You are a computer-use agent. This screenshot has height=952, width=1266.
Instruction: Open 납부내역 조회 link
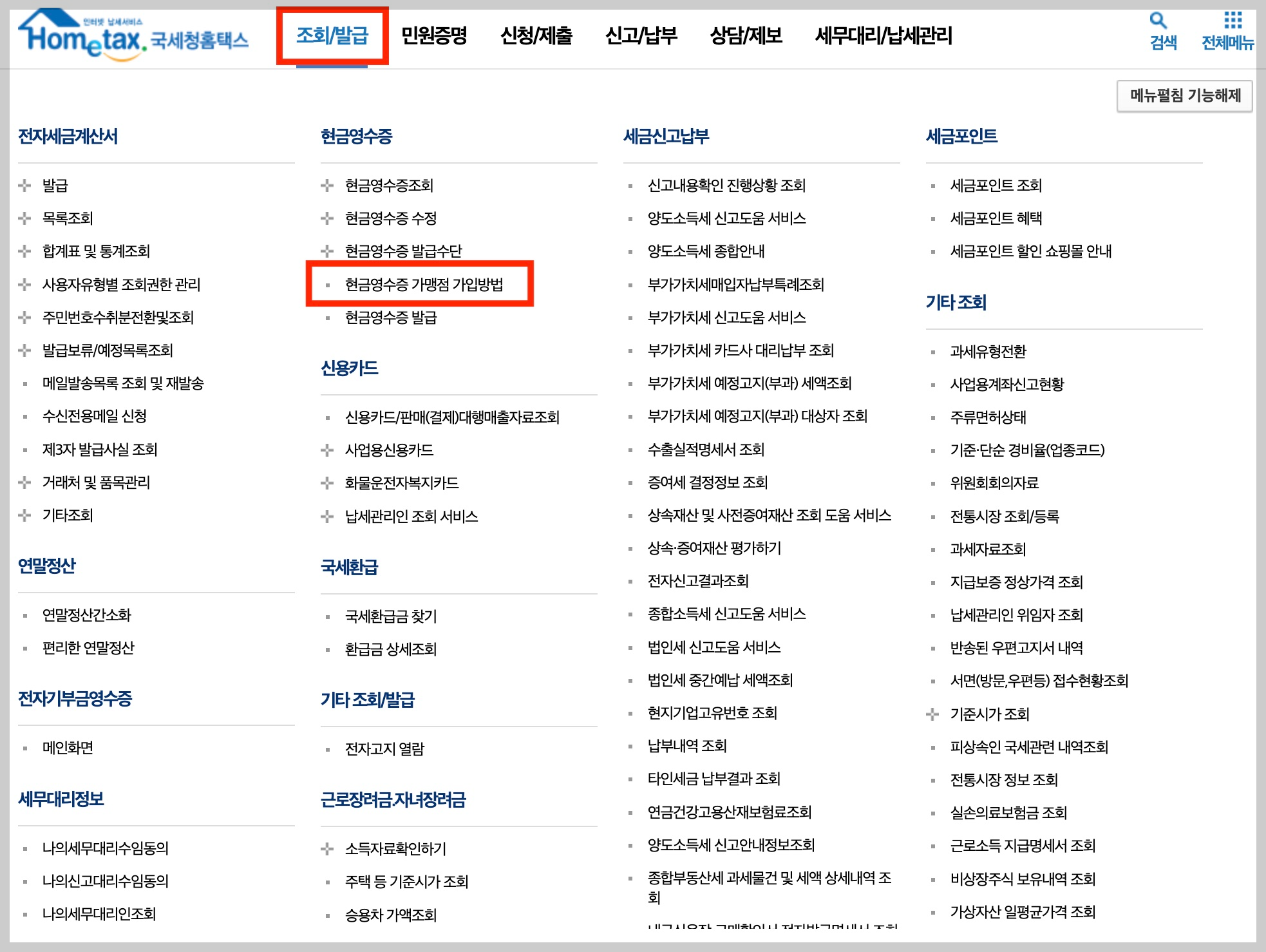(x=687, y=746)
